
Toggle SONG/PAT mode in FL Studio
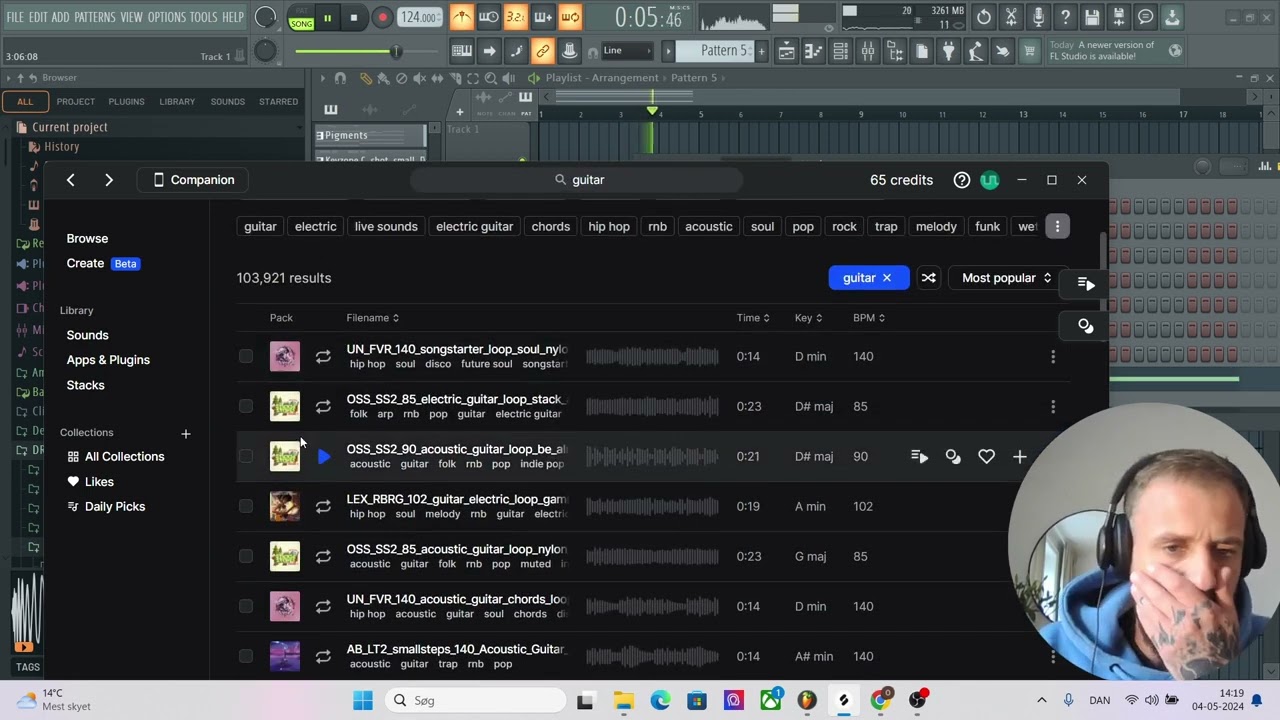301,17
